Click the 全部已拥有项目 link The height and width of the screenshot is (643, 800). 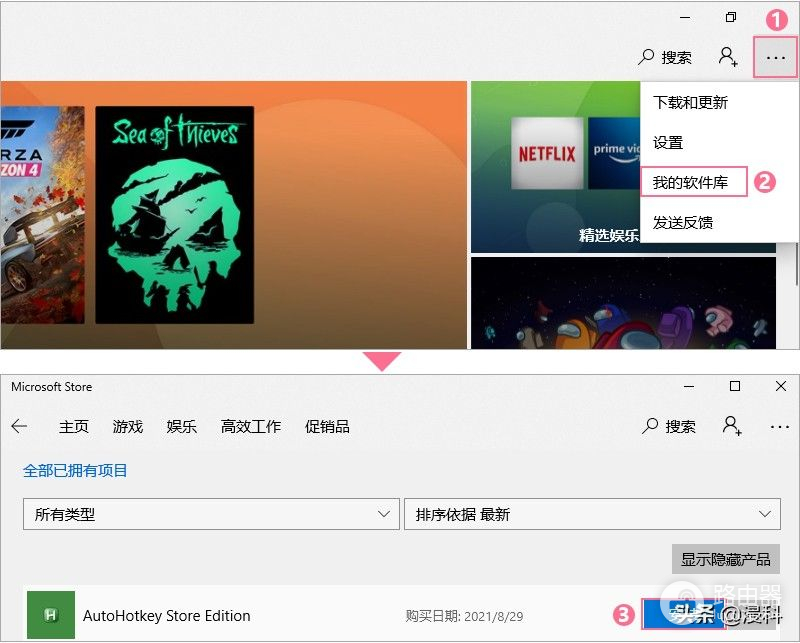(x=75, y=471)
